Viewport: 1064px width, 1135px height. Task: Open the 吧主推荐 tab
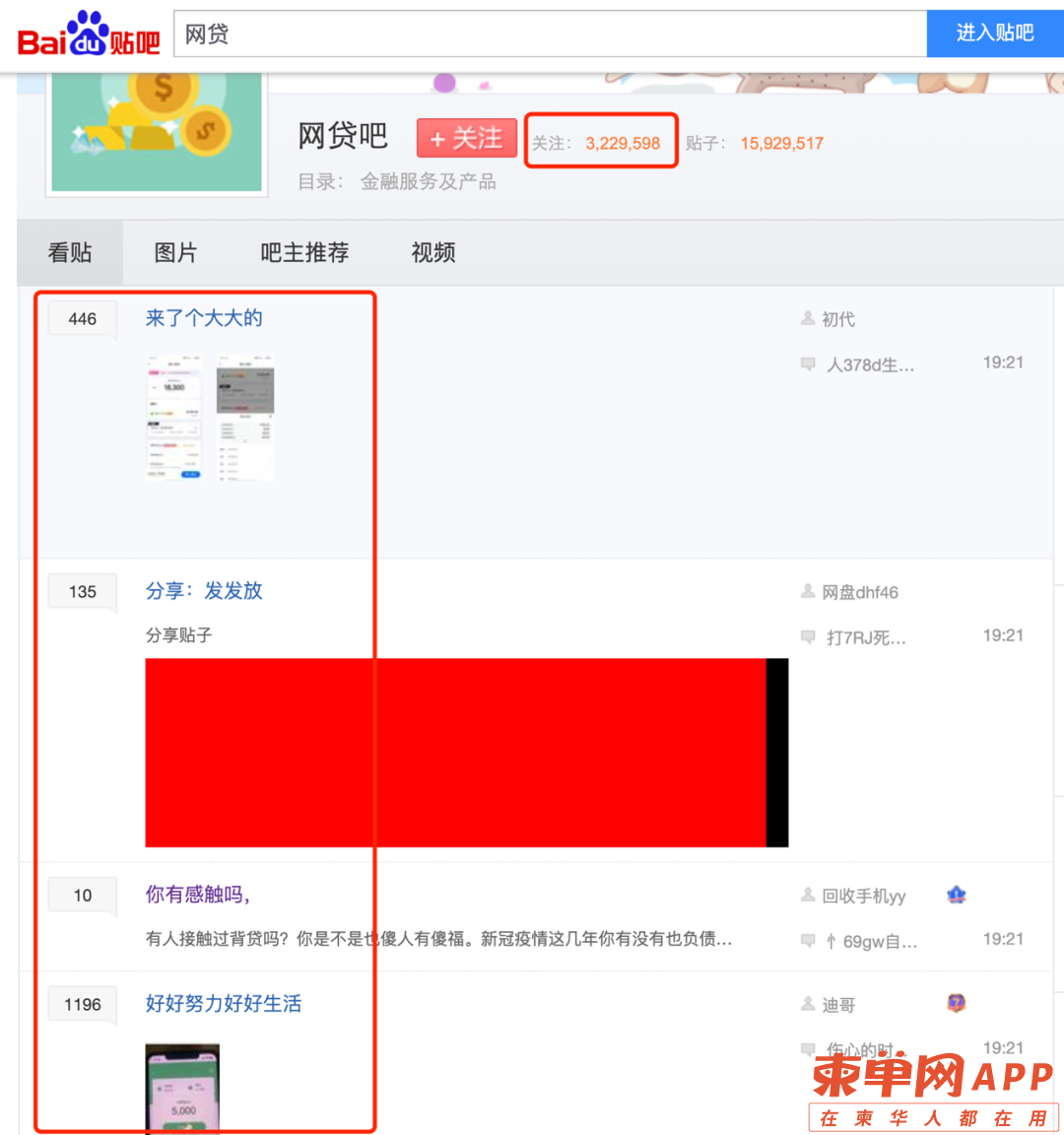click(x=304, y=252)
